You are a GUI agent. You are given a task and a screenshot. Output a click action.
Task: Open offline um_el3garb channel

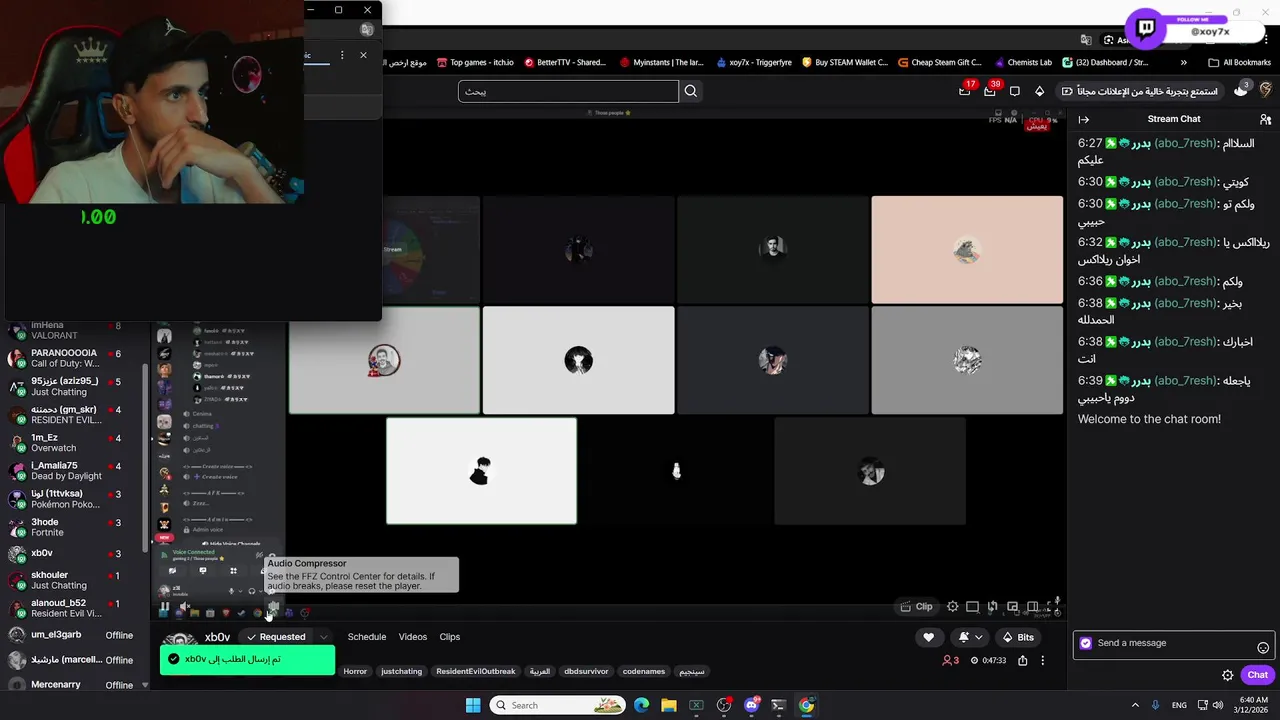70,635
